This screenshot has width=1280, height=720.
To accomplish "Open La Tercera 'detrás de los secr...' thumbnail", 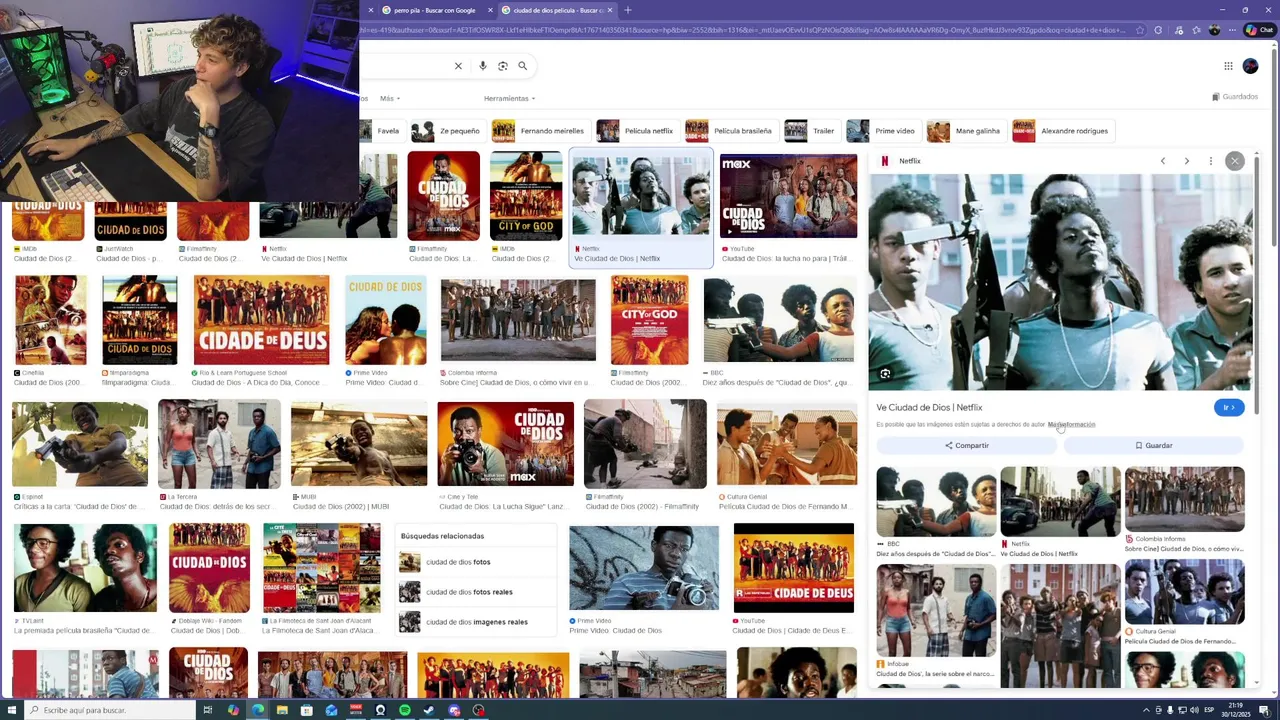I will pyautogui.click(x=219, y=444).
